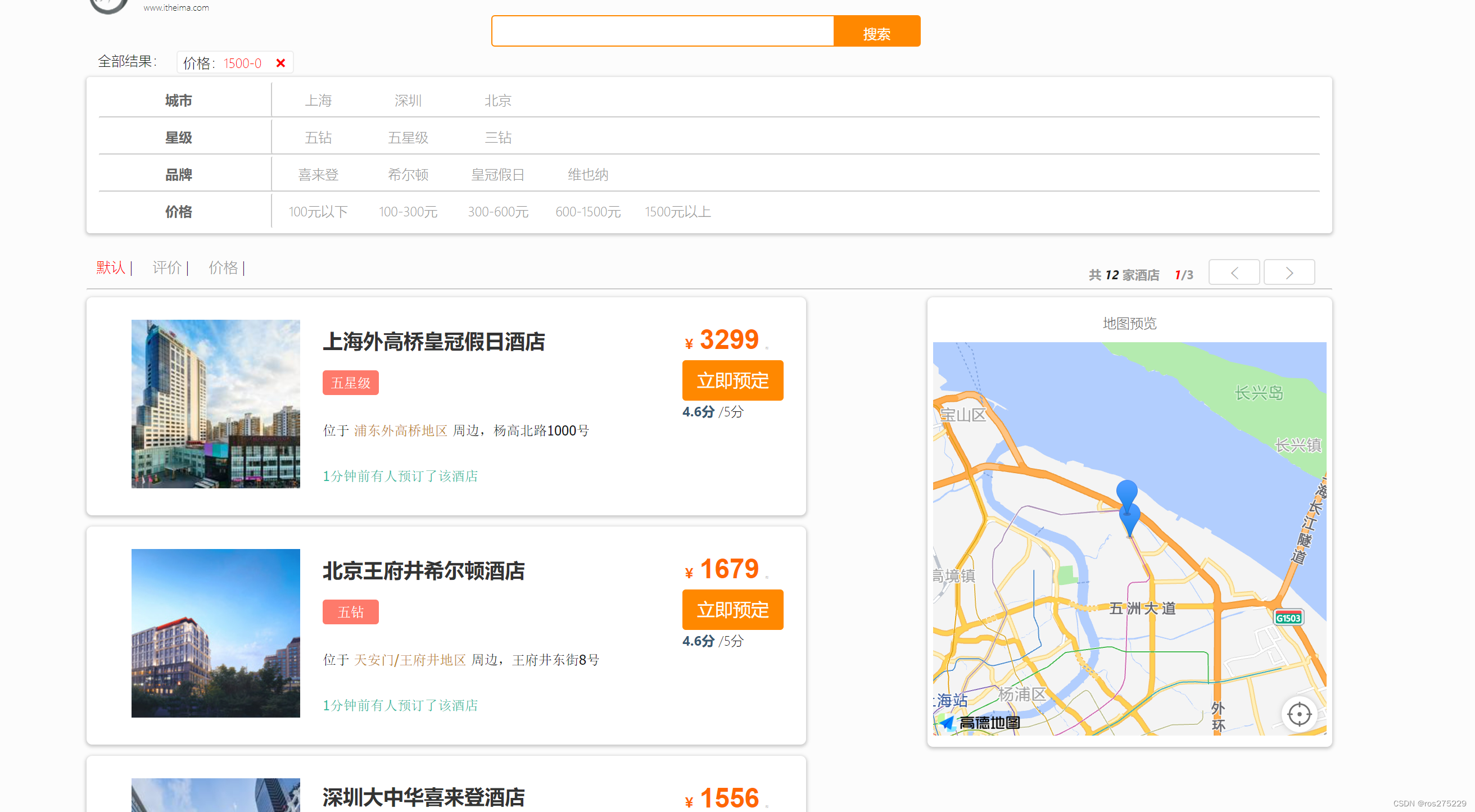Image resolution: width=1475 pixels, height=812 pixels.
Task: Click the 五钻 tag on Beijing hotel
Action: 350,613
